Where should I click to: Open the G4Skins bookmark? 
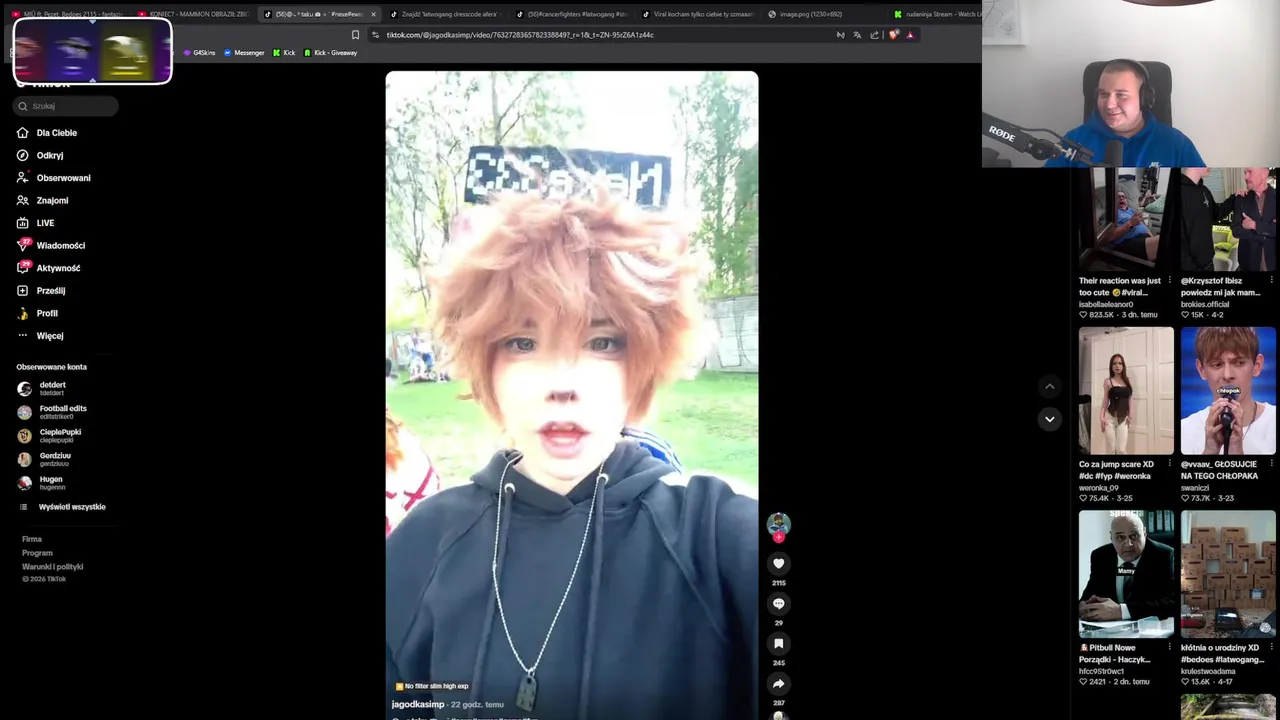tap(199, 53)
